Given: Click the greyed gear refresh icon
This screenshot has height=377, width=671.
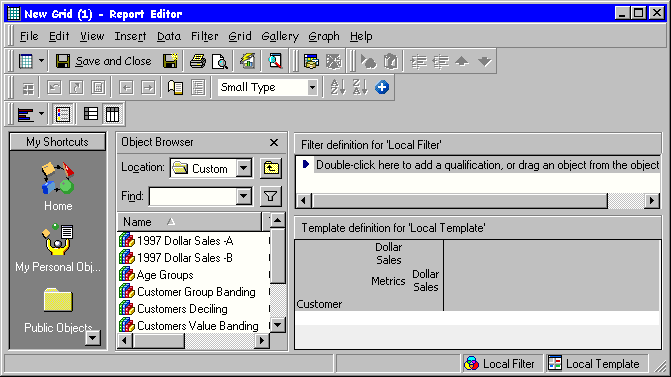Looking at the screenshot, I should point(333,61).
